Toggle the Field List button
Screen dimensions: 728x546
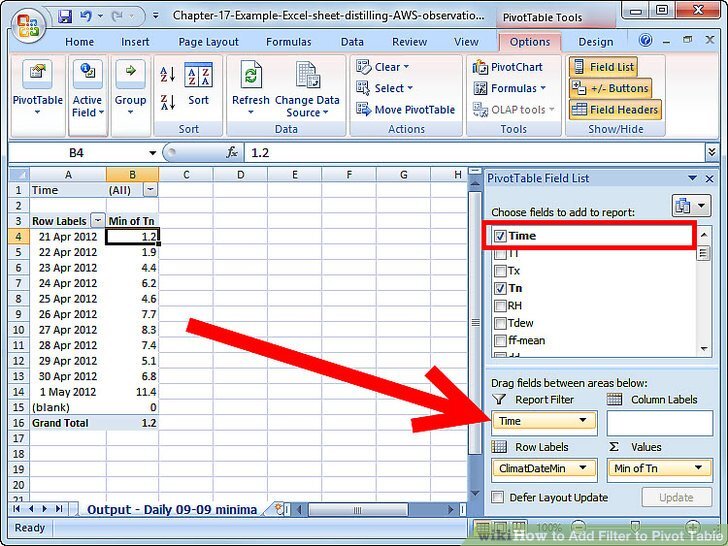[603, 67]
